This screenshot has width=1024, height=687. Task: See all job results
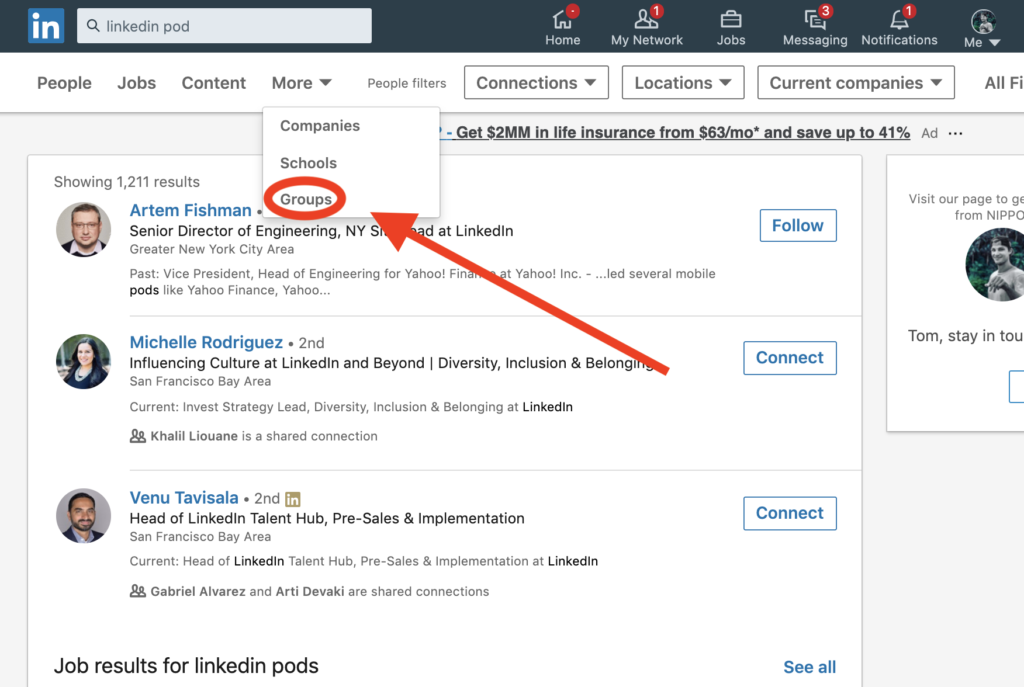click(x=809, y=667)
